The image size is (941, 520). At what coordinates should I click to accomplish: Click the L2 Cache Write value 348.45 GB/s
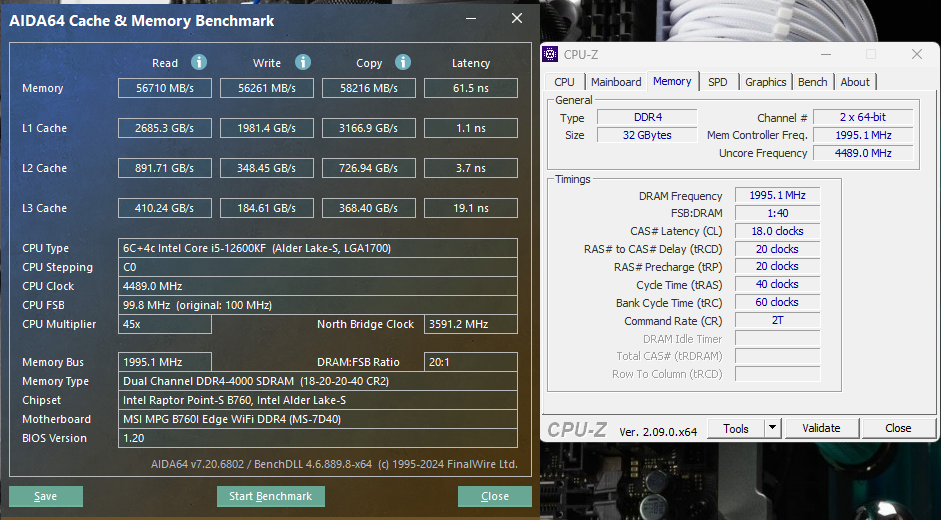266,168
